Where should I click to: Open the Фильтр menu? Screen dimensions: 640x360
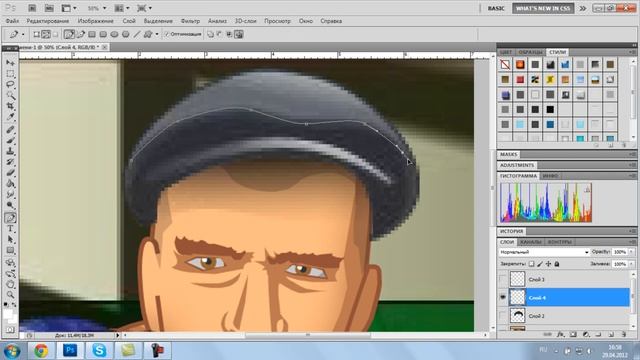190,21
